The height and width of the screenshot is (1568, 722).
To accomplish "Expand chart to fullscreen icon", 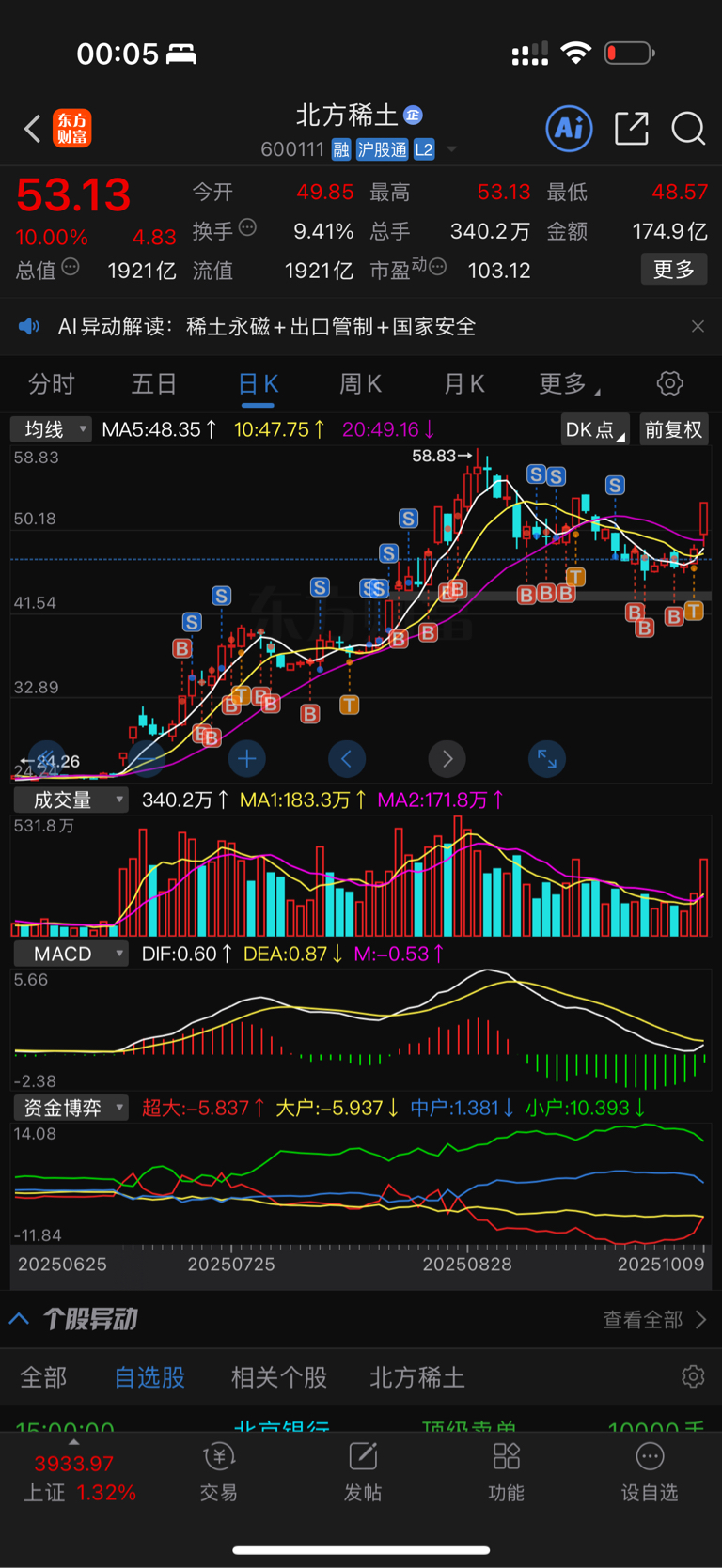I will (x=546, y=758).
